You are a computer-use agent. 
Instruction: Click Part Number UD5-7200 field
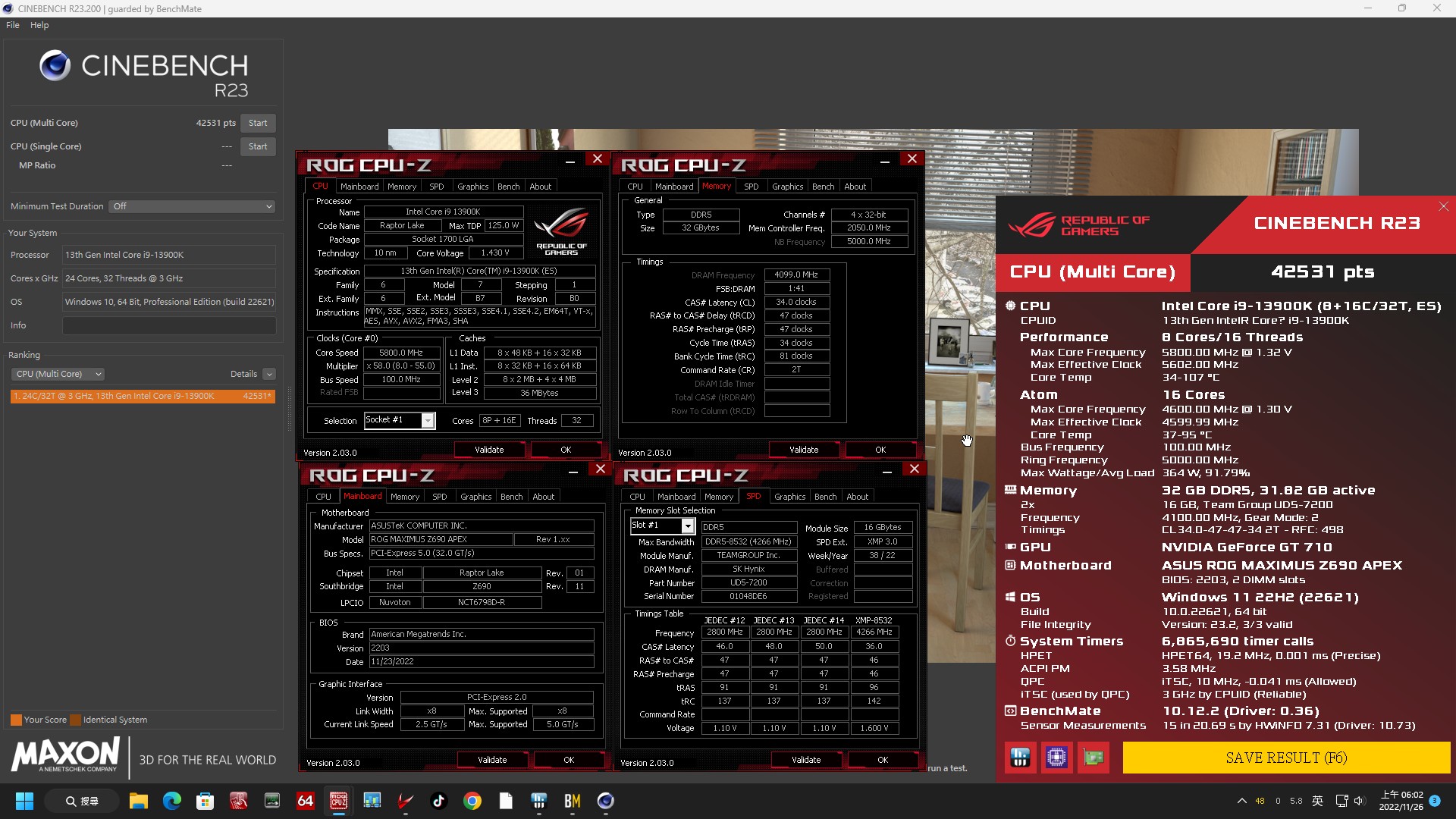[748, 583]
